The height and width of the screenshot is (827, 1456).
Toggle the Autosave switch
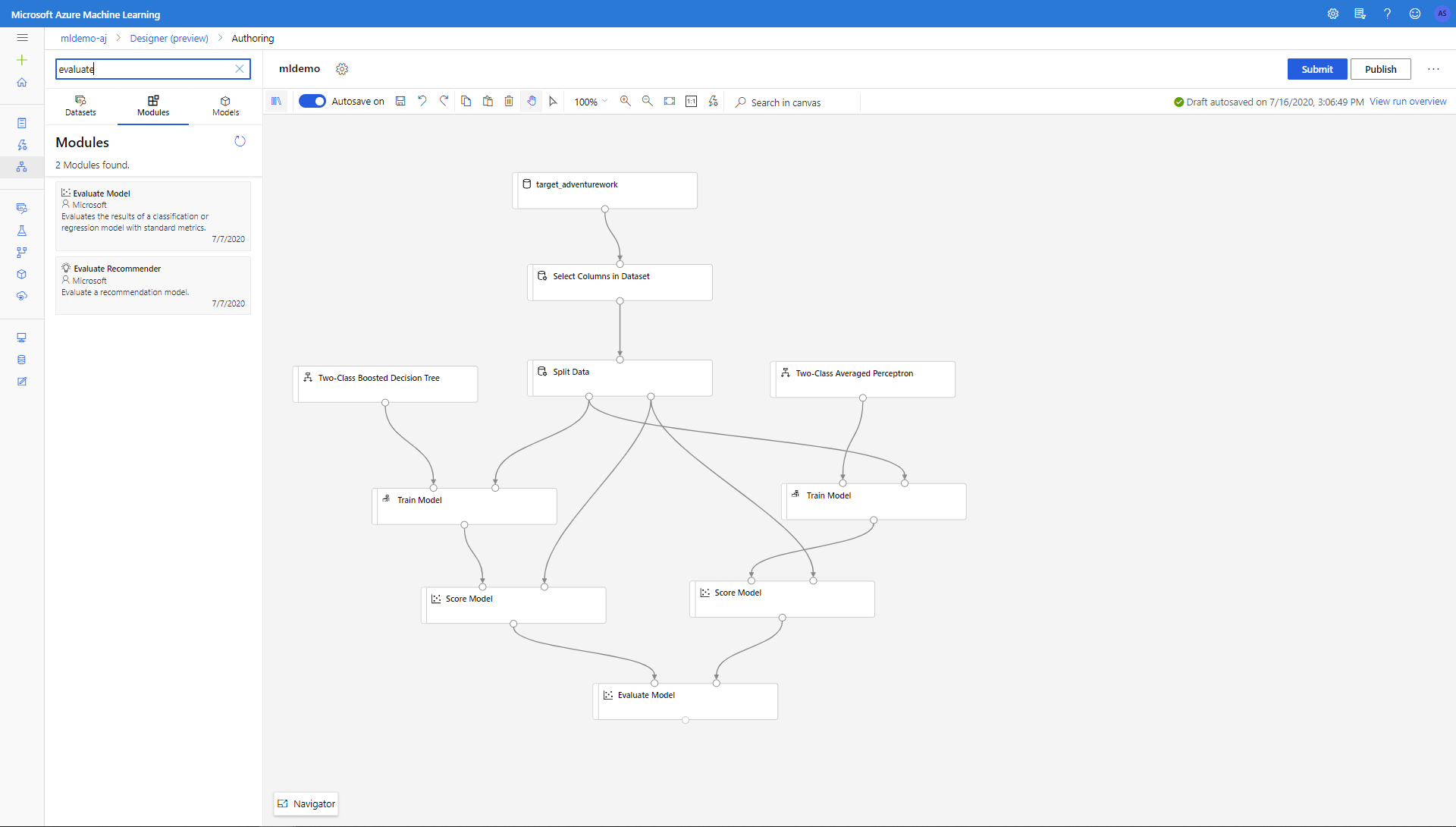[x=312, y=101]
